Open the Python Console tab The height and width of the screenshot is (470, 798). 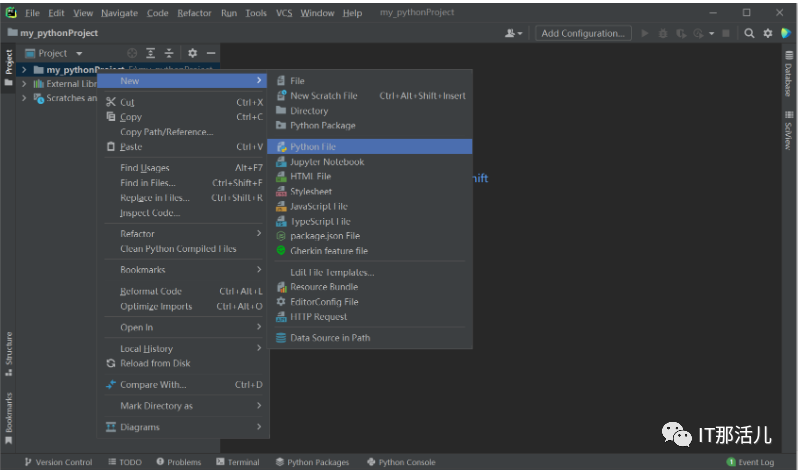pos(401,462)
